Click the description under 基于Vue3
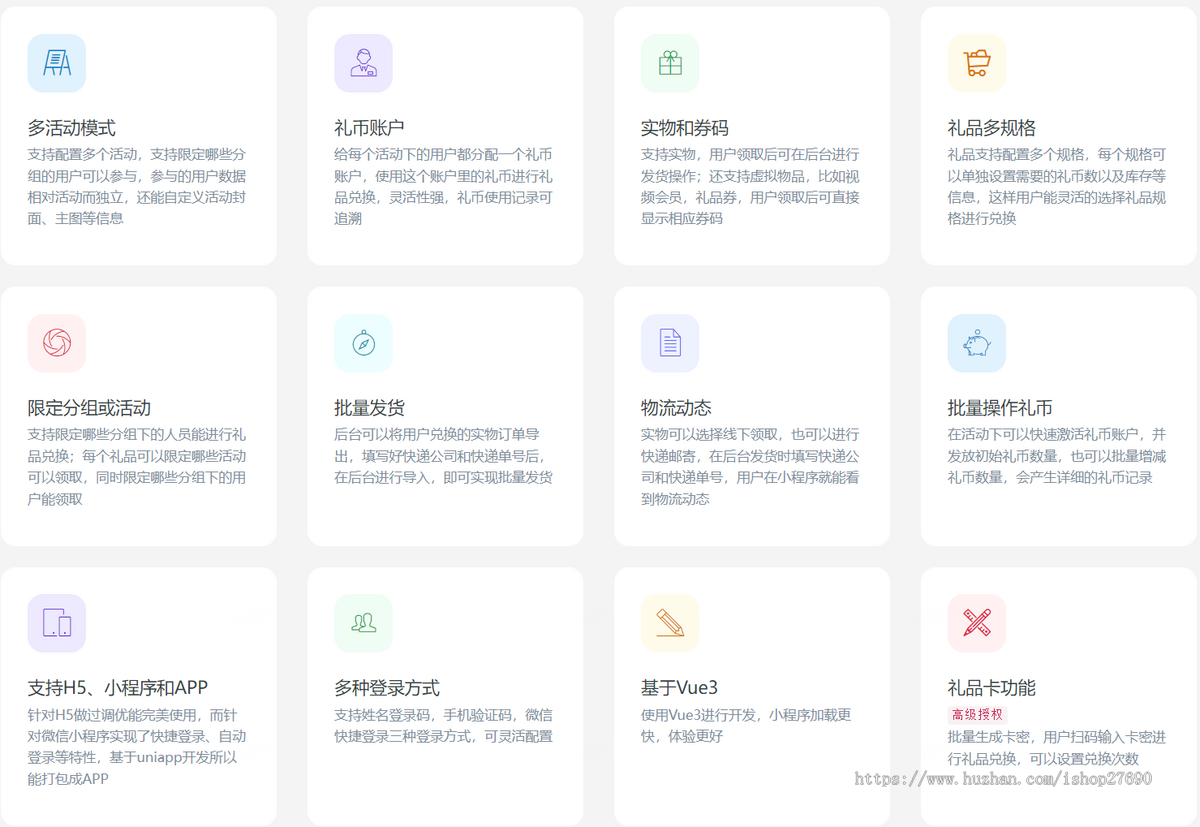The width and height of the screenshot is (1200, 827). click(746, 725)
